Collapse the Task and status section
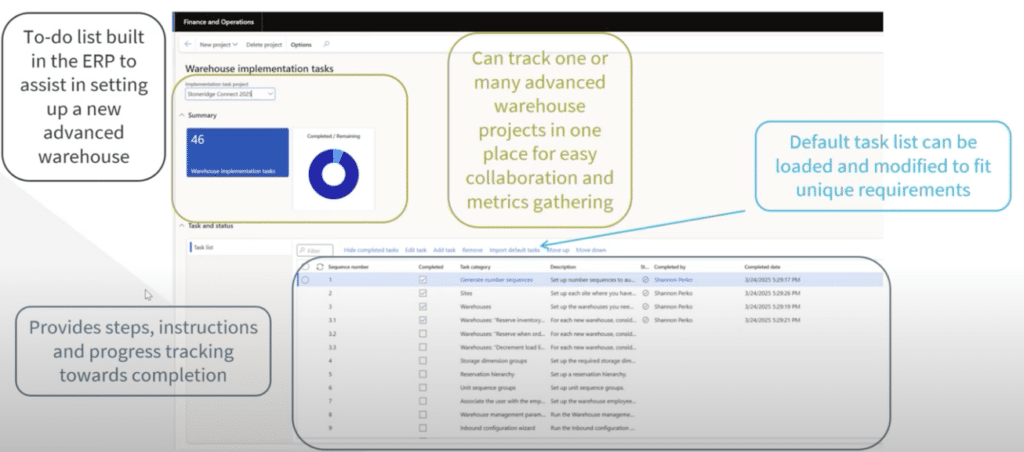 (x=180, y=226)
